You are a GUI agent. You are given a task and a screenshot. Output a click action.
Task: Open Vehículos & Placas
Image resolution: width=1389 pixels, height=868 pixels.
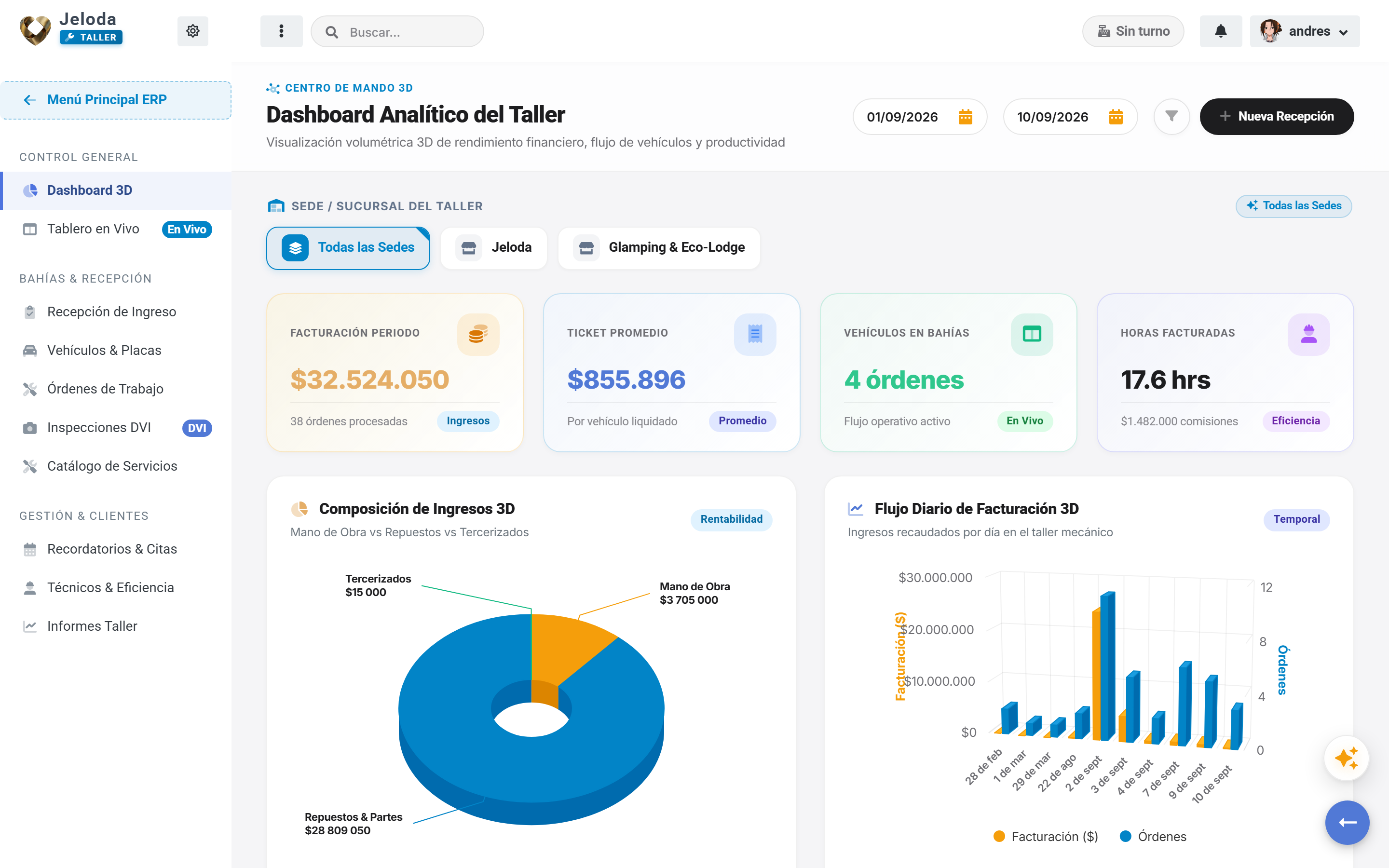pos(116,350)
